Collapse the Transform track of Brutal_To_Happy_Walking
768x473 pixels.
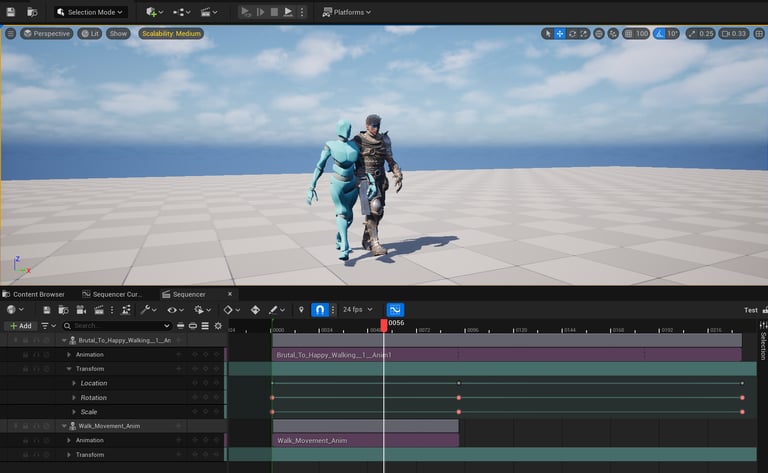tap(69, 369)
